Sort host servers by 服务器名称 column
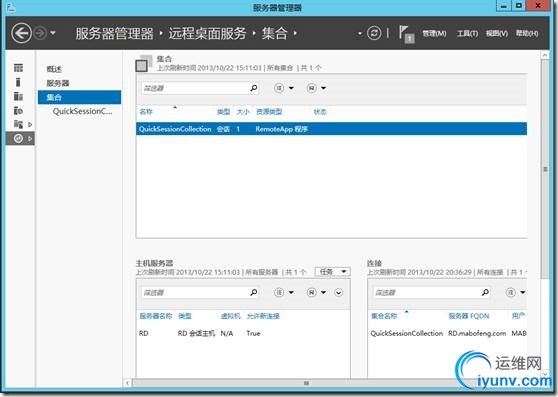 (156, 316)
